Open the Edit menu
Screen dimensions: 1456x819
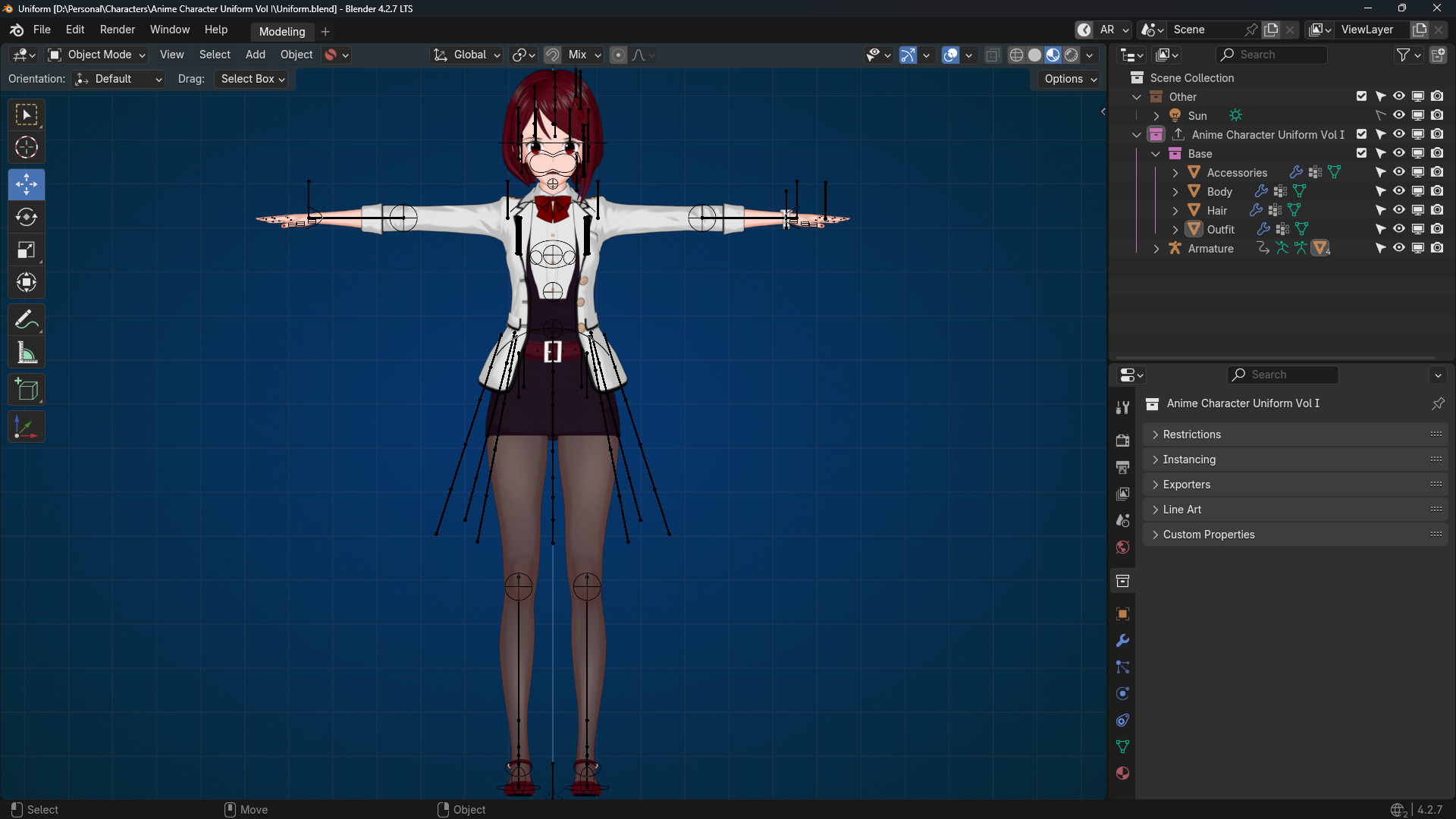tap(75, 30)
